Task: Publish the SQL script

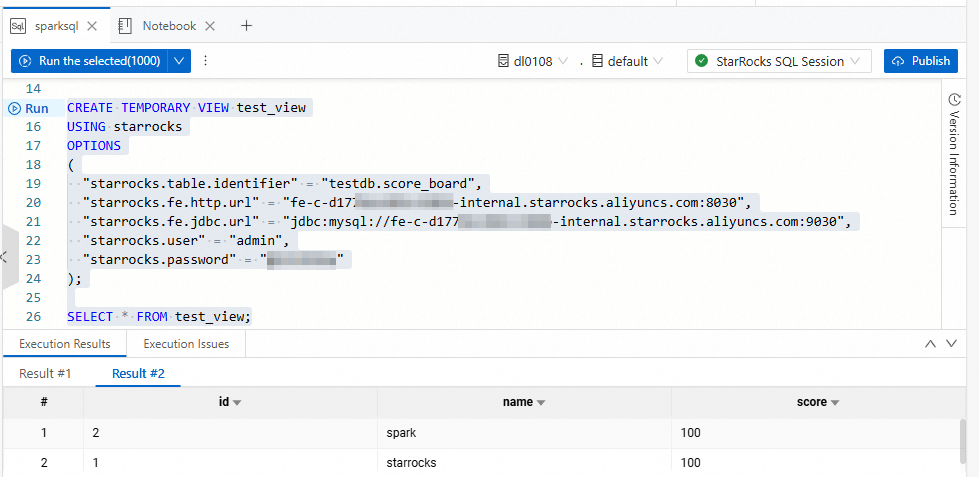Action: point(920,61)
